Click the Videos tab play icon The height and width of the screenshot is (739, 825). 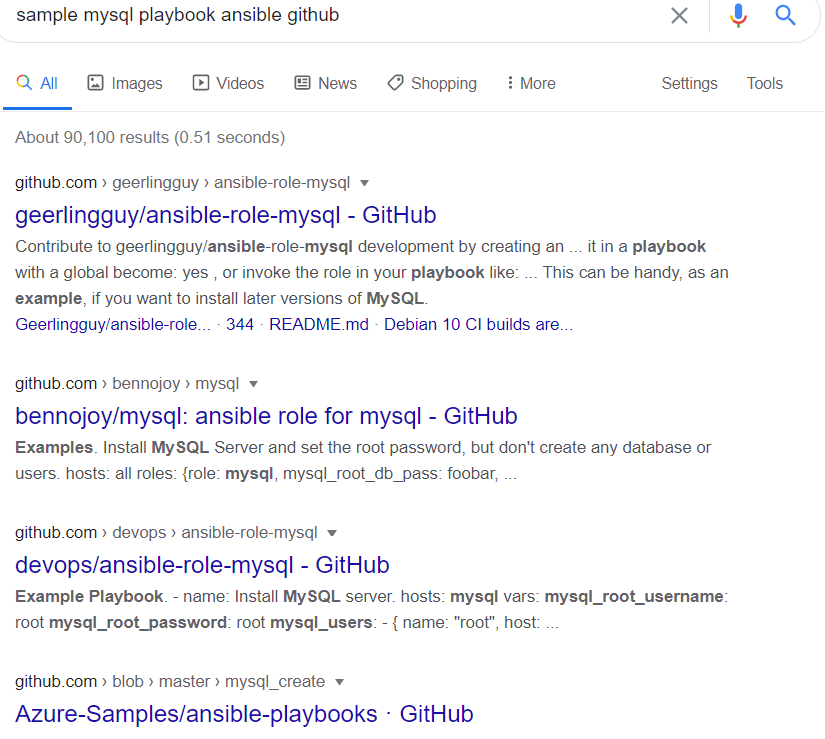(200, 83)
